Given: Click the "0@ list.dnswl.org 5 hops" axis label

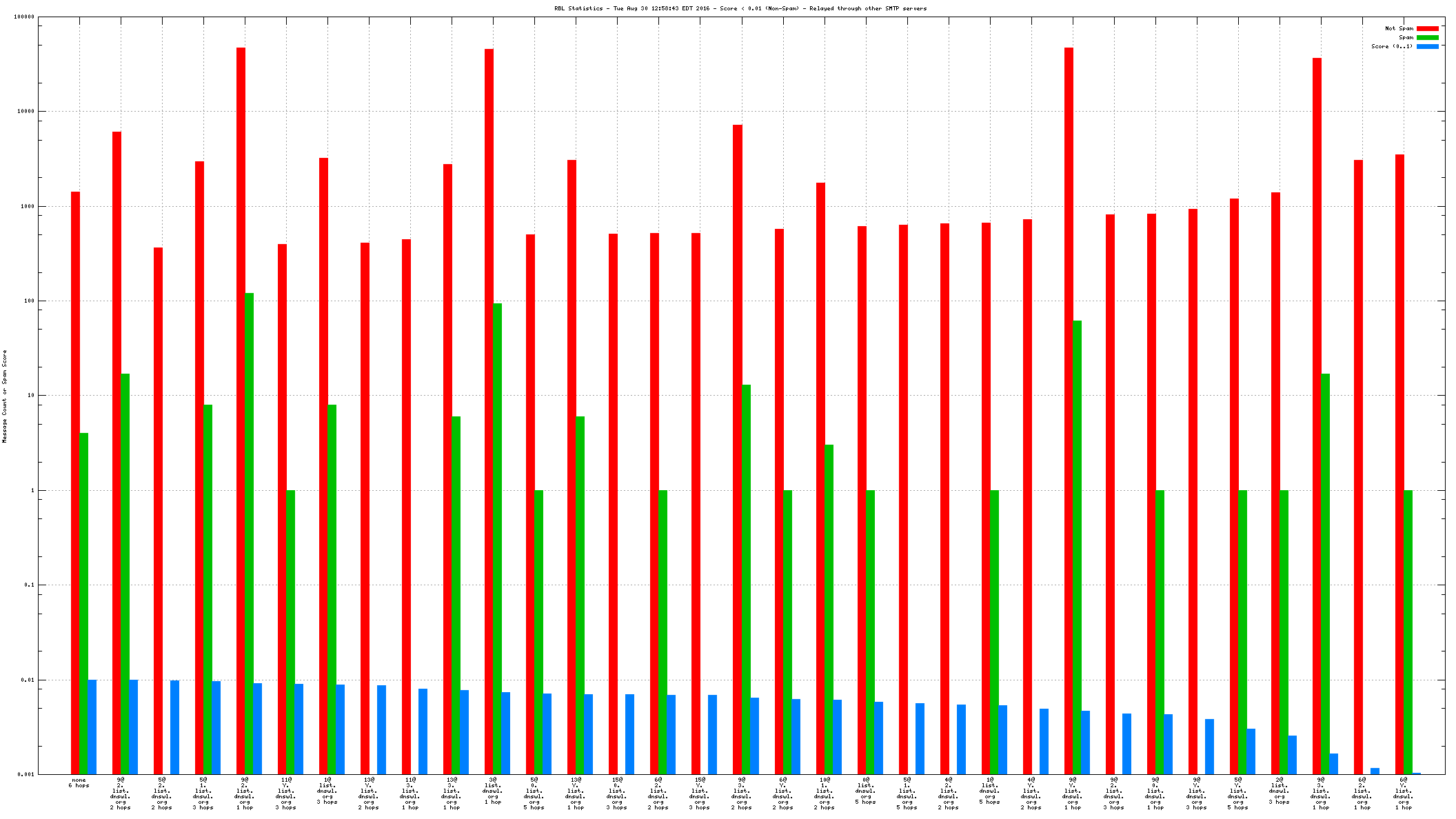Looking at the screenshot, I should click(866, 791).
